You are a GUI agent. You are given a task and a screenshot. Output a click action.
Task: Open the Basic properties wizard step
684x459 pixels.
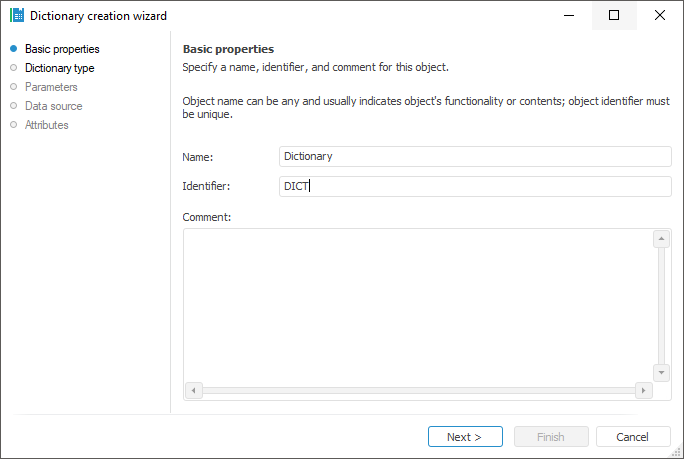(62, 49)
